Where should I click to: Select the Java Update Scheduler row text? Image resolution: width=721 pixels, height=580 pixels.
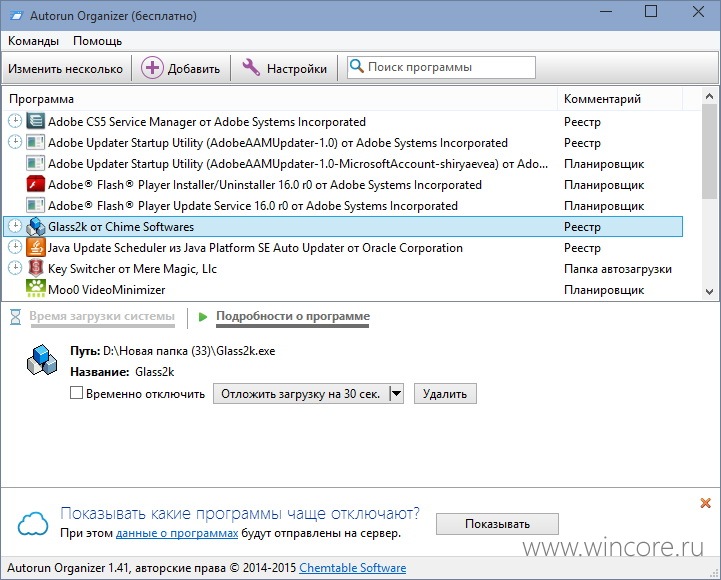point(255,248)
